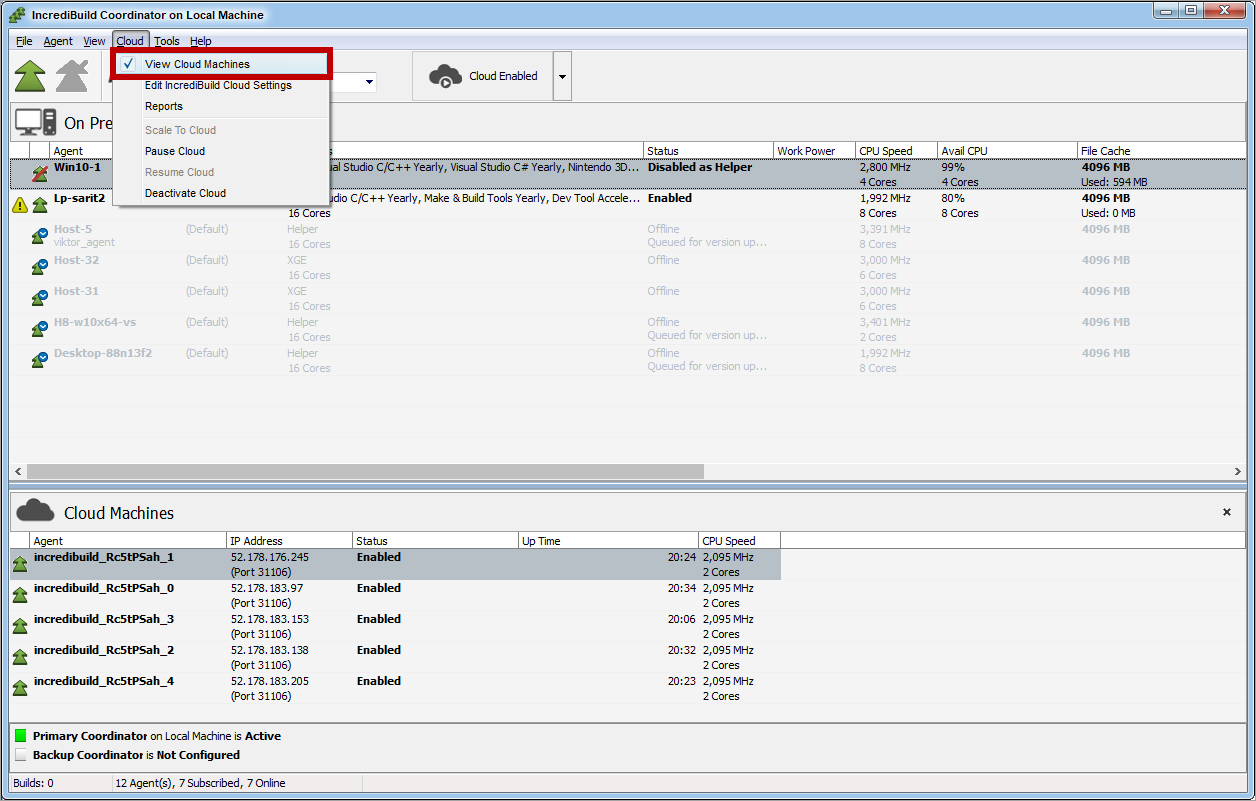Select the Desktop-88n13f2 agent name
This screenshot has width=1256, height=801.
103,353
